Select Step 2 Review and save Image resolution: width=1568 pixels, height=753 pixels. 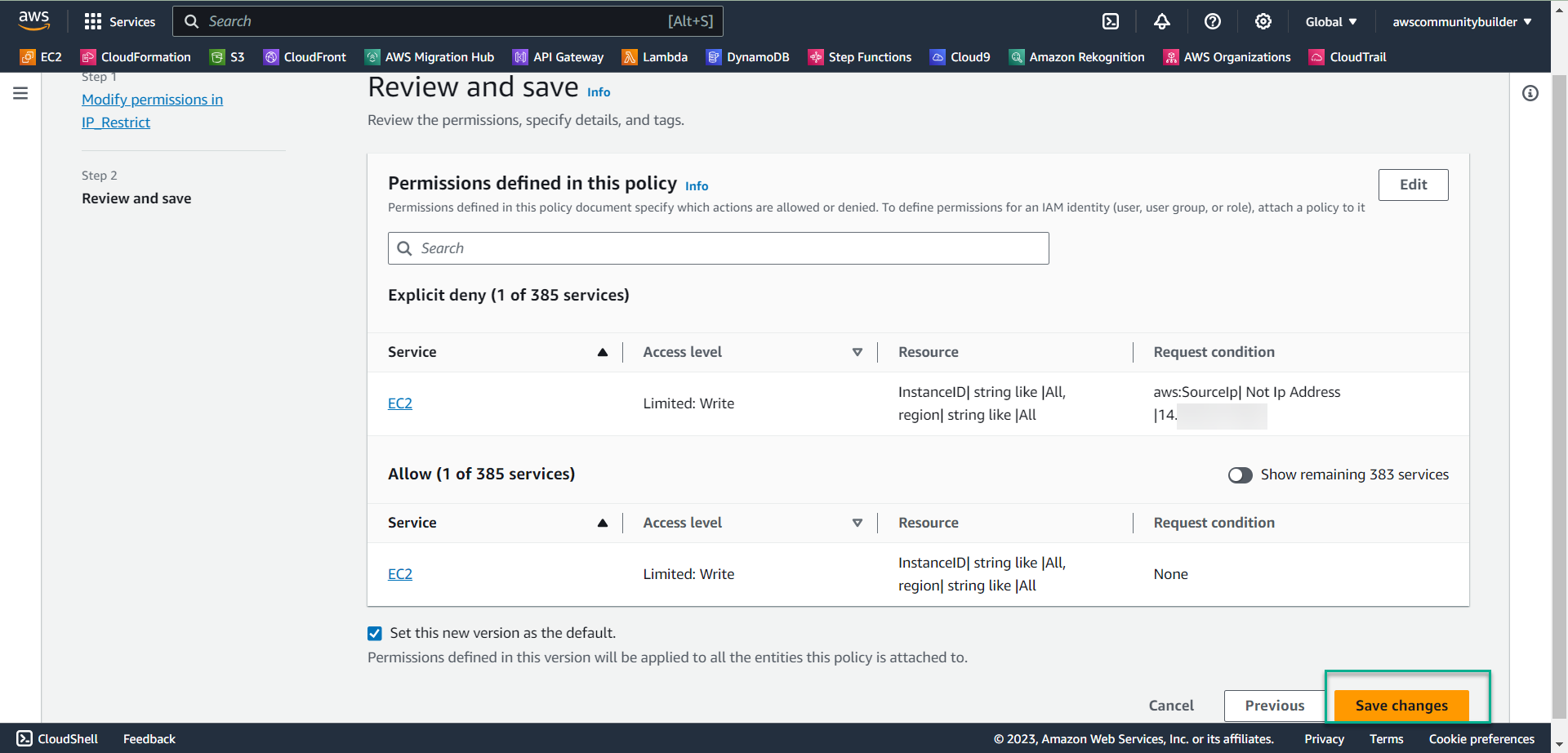coord(136,198)
